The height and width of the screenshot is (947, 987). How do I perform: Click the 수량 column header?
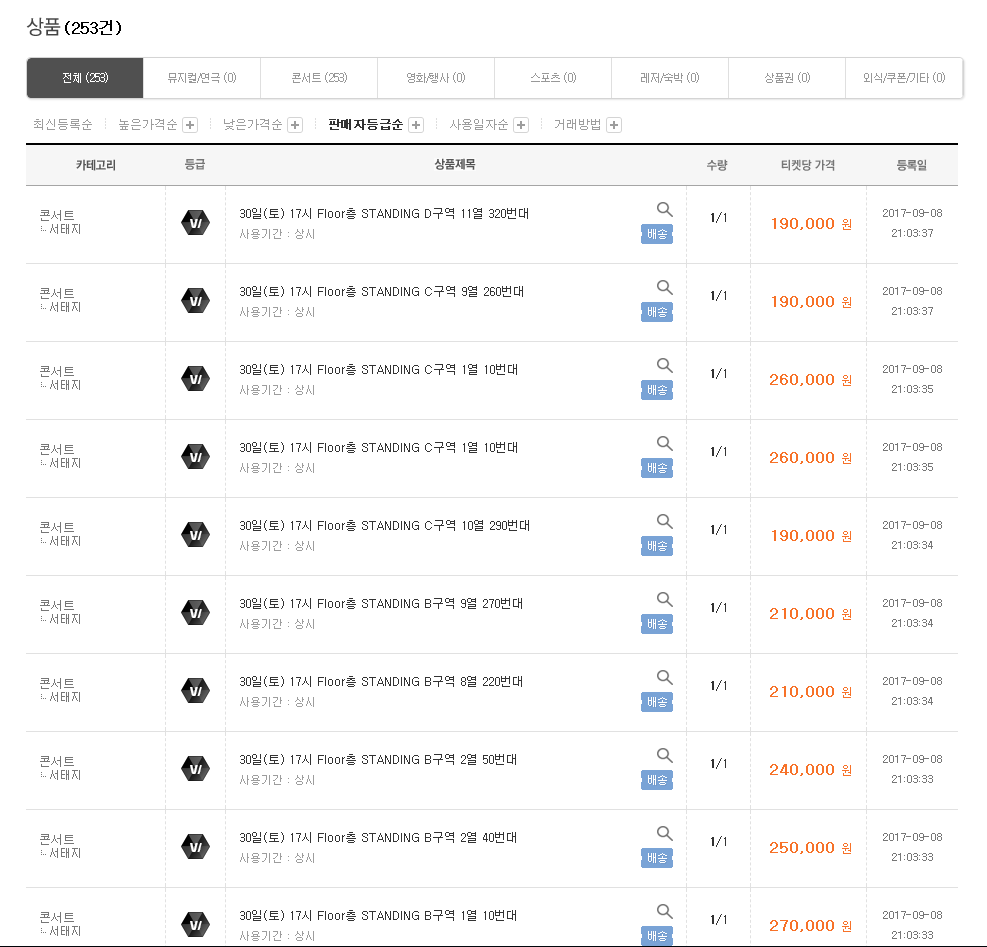pos(717,165)
